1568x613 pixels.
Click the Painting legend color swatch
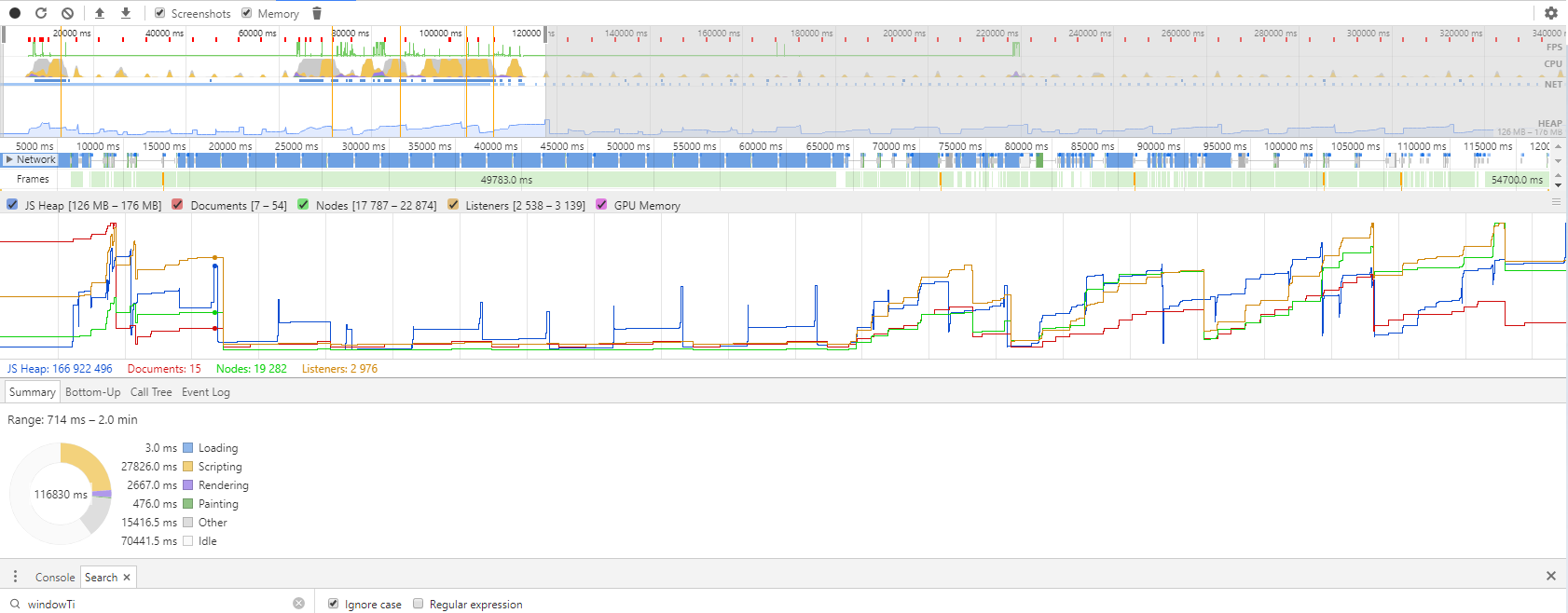tap(188, 504)
